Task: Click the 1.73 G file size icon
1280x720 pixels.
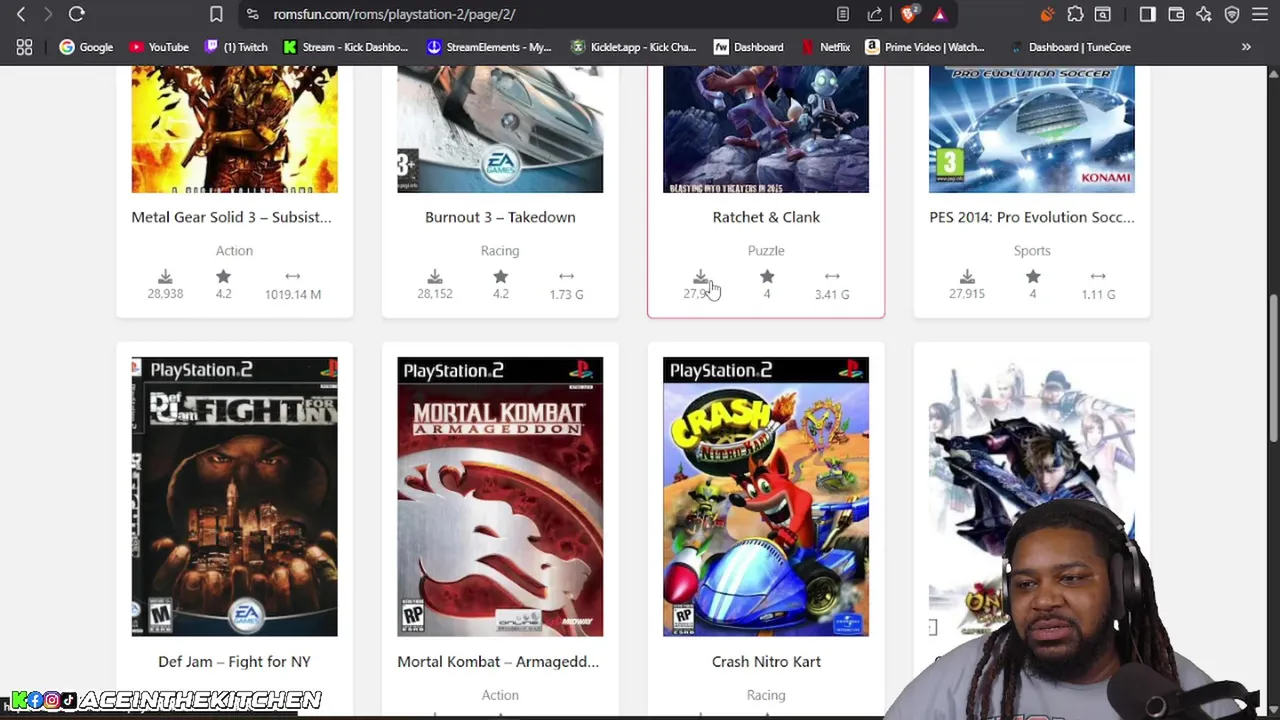Action: click(566, 276)
